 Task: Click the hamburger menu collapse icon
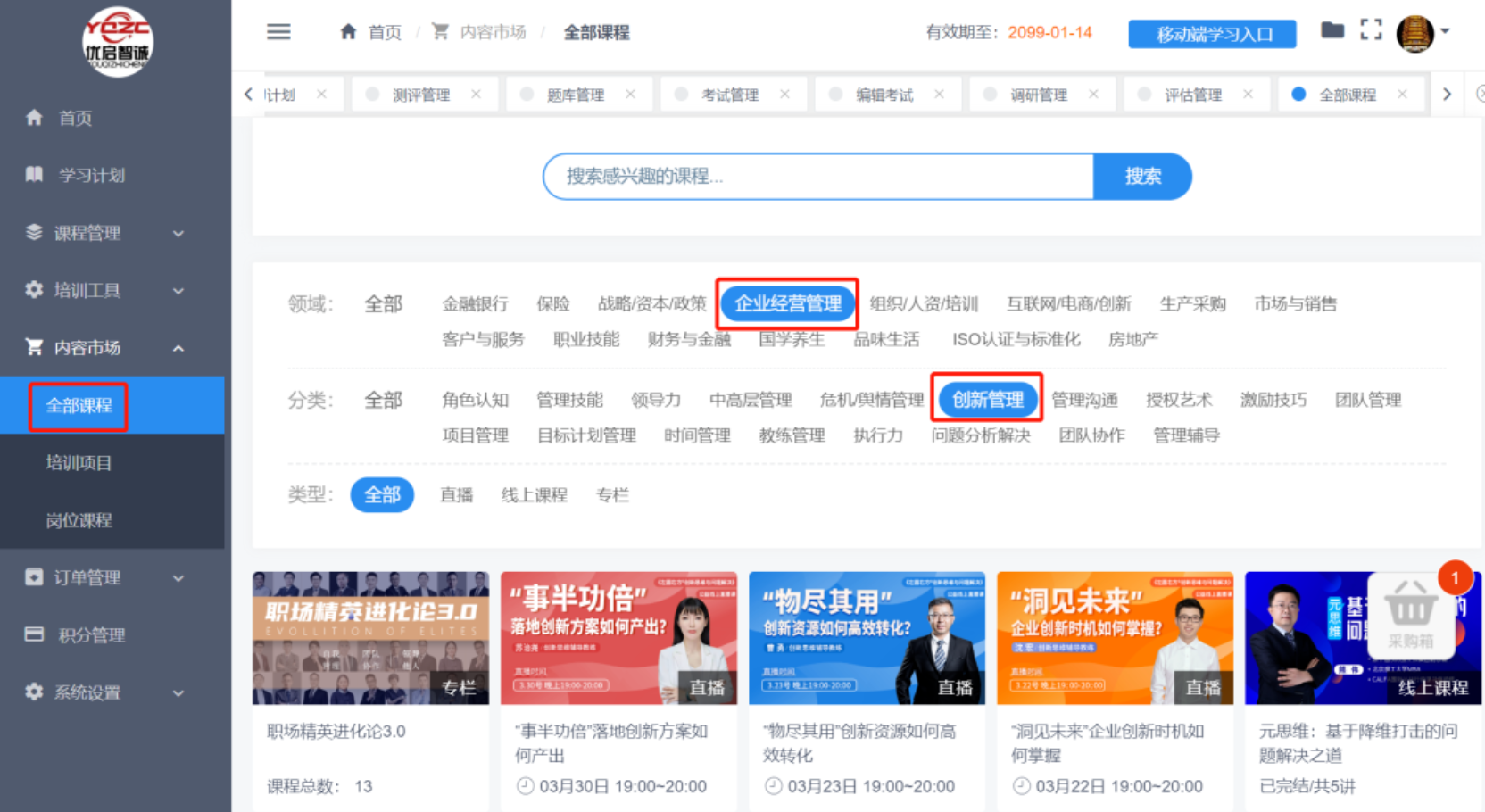[x=278, y=32]
